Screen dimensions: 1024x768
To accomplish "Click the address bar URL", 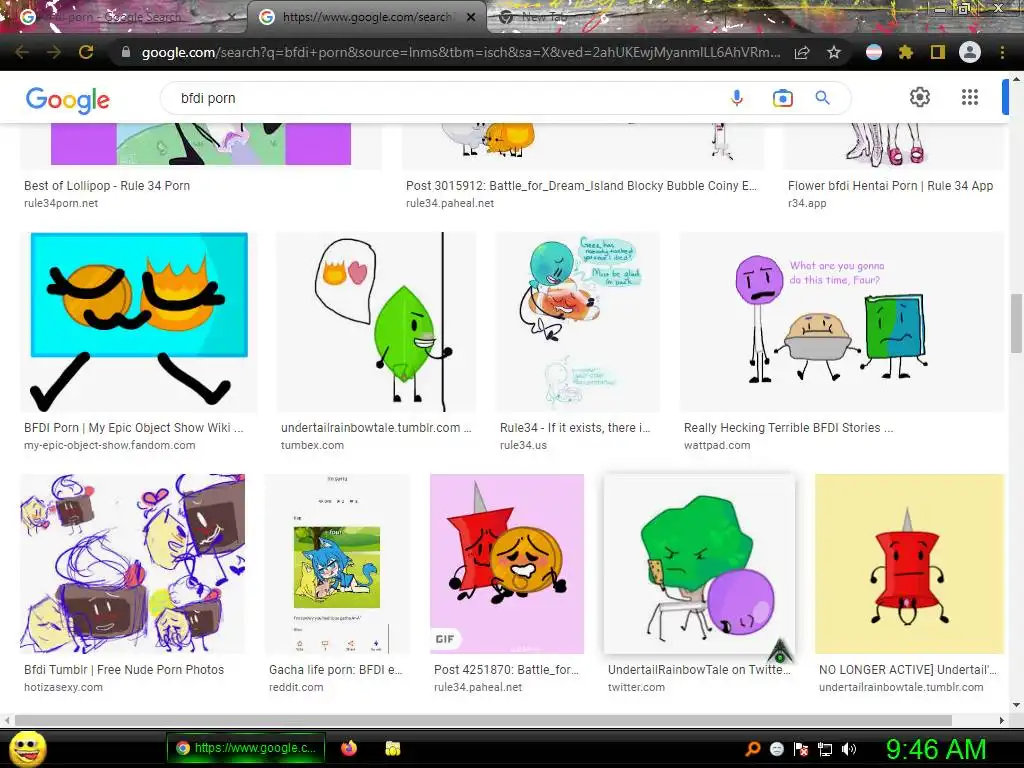I will point(460,52).
